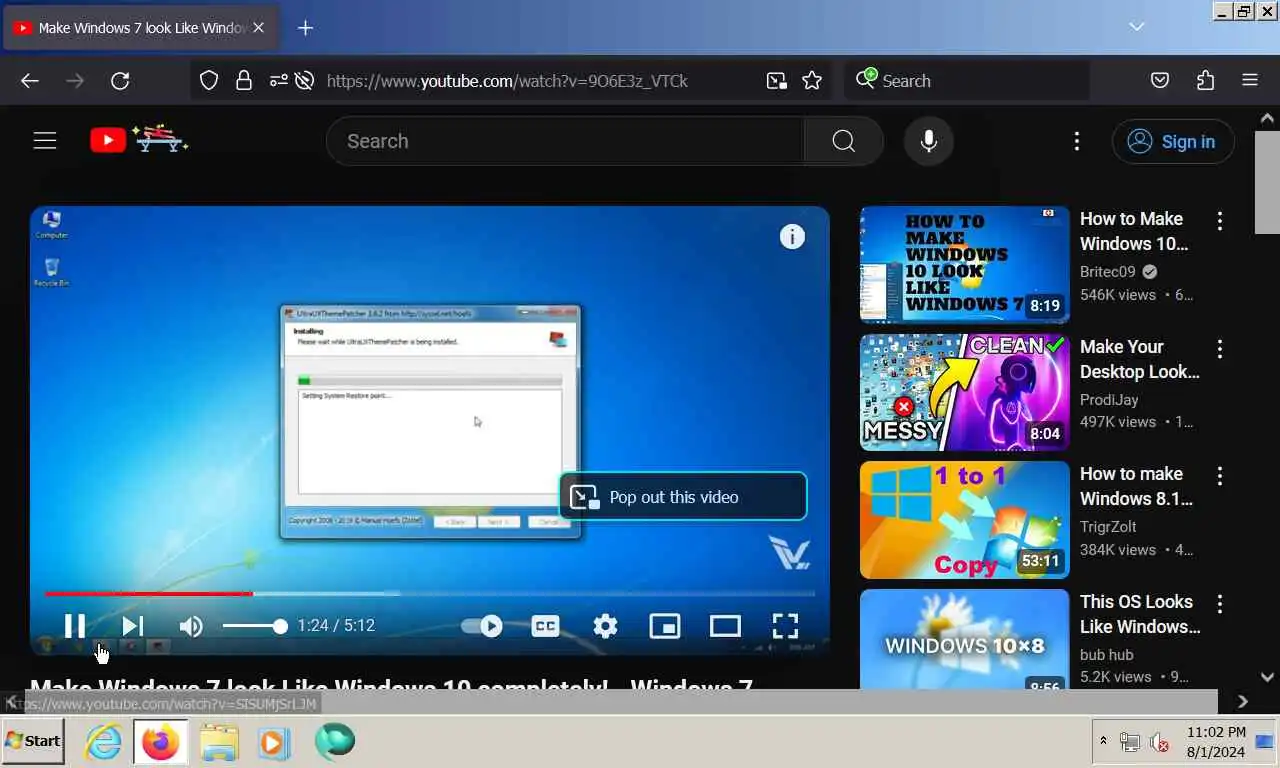
Task: Click the picture-in-picture icon in address bar
Action: click(x=776, y=81)
